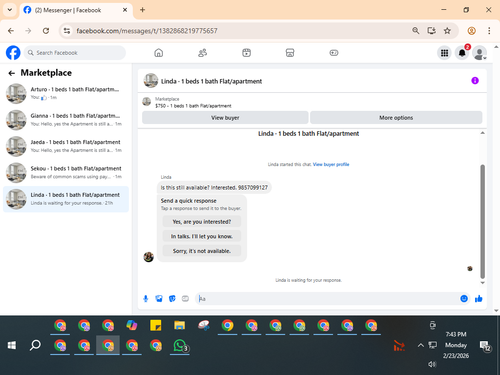
Task: Open Copilot from the taskbar
Action: (x=132, y=325)
